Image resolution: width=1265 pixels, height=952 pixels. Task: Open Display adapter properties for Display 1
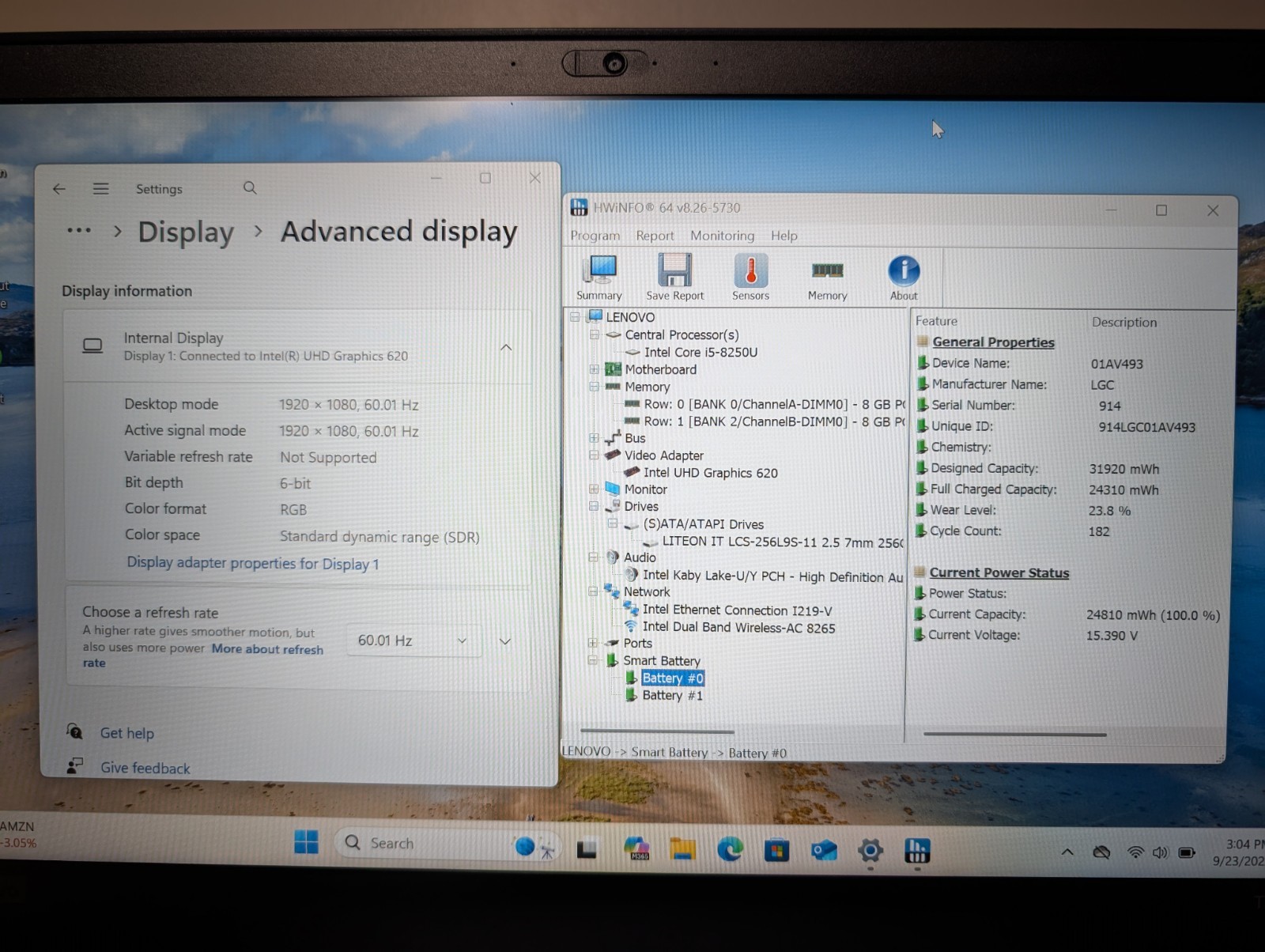[253, 564]
